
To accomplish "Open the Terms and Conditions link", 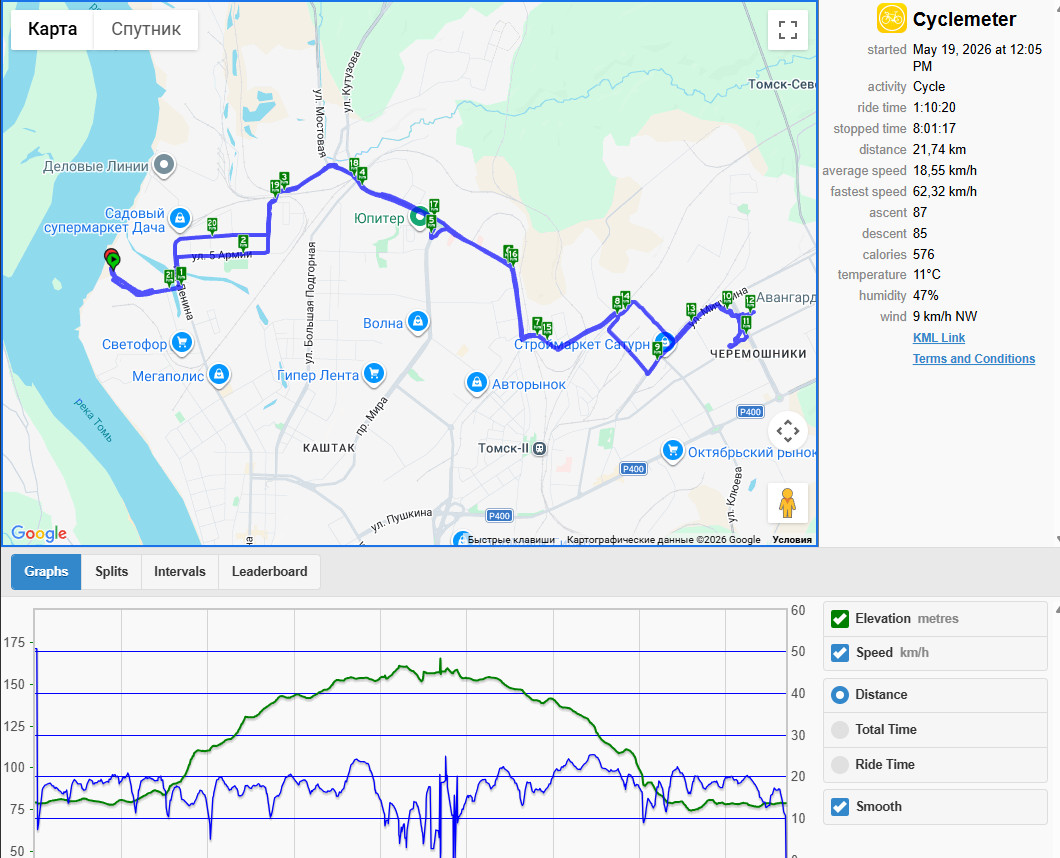I will point(973,358).
